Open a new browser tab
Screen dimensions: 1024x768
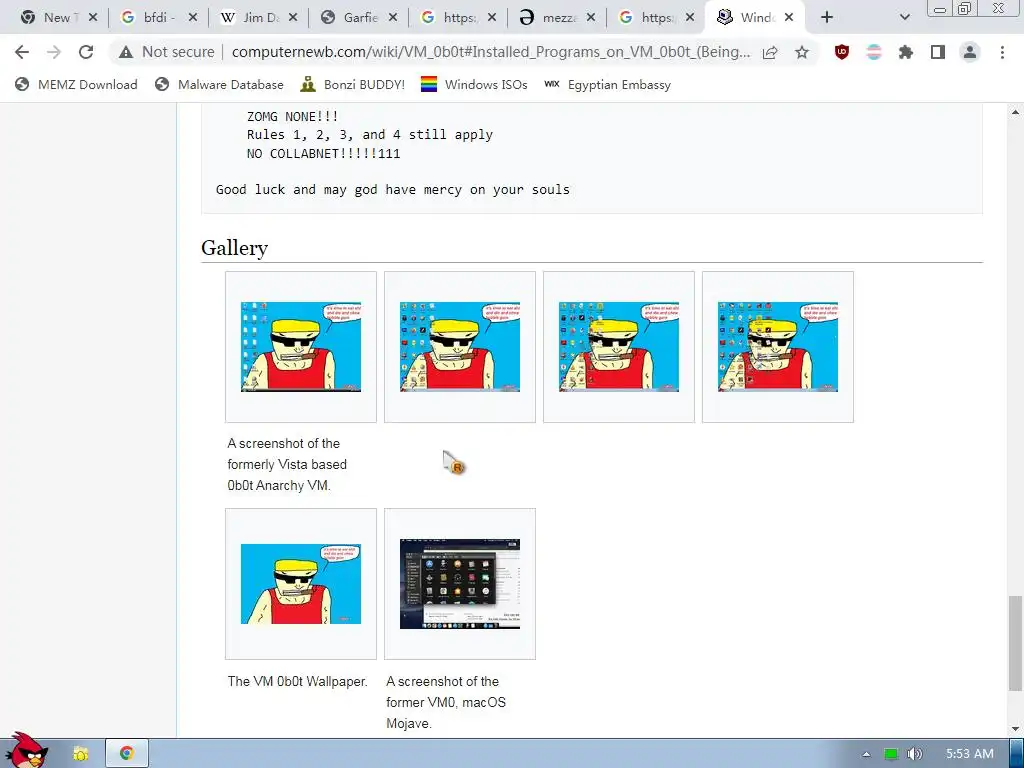827,18
